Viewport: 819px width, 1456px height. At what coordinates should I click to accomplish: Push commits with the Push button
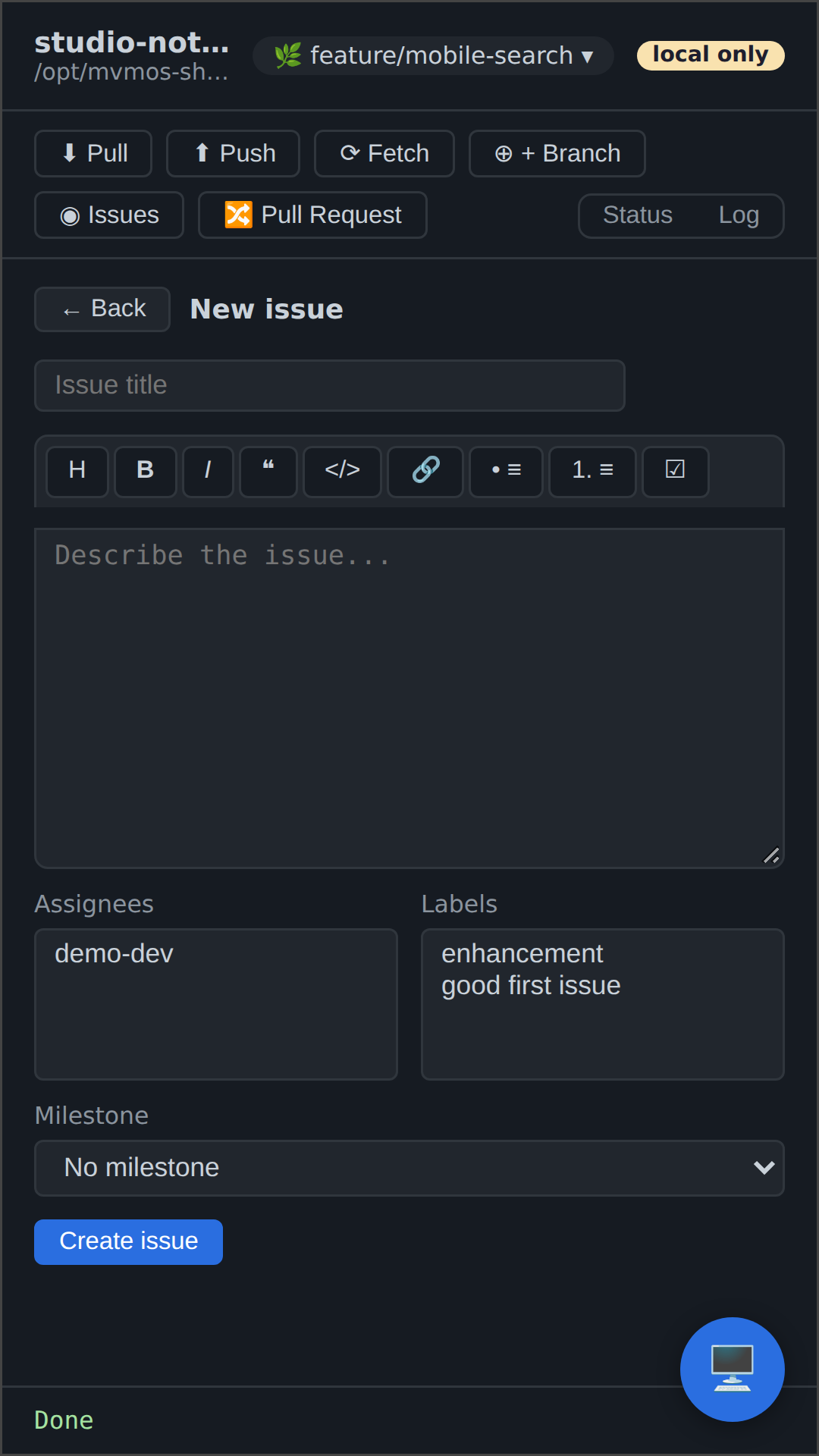[x=233, y=153]
